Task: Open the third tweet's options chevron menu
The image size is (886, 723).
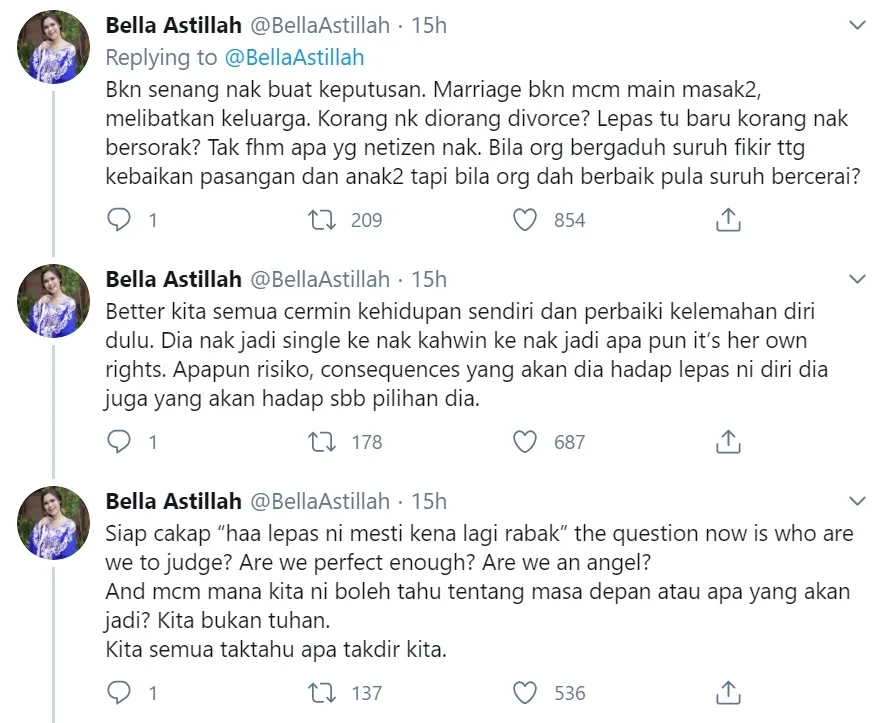Action: pos(857,500)
